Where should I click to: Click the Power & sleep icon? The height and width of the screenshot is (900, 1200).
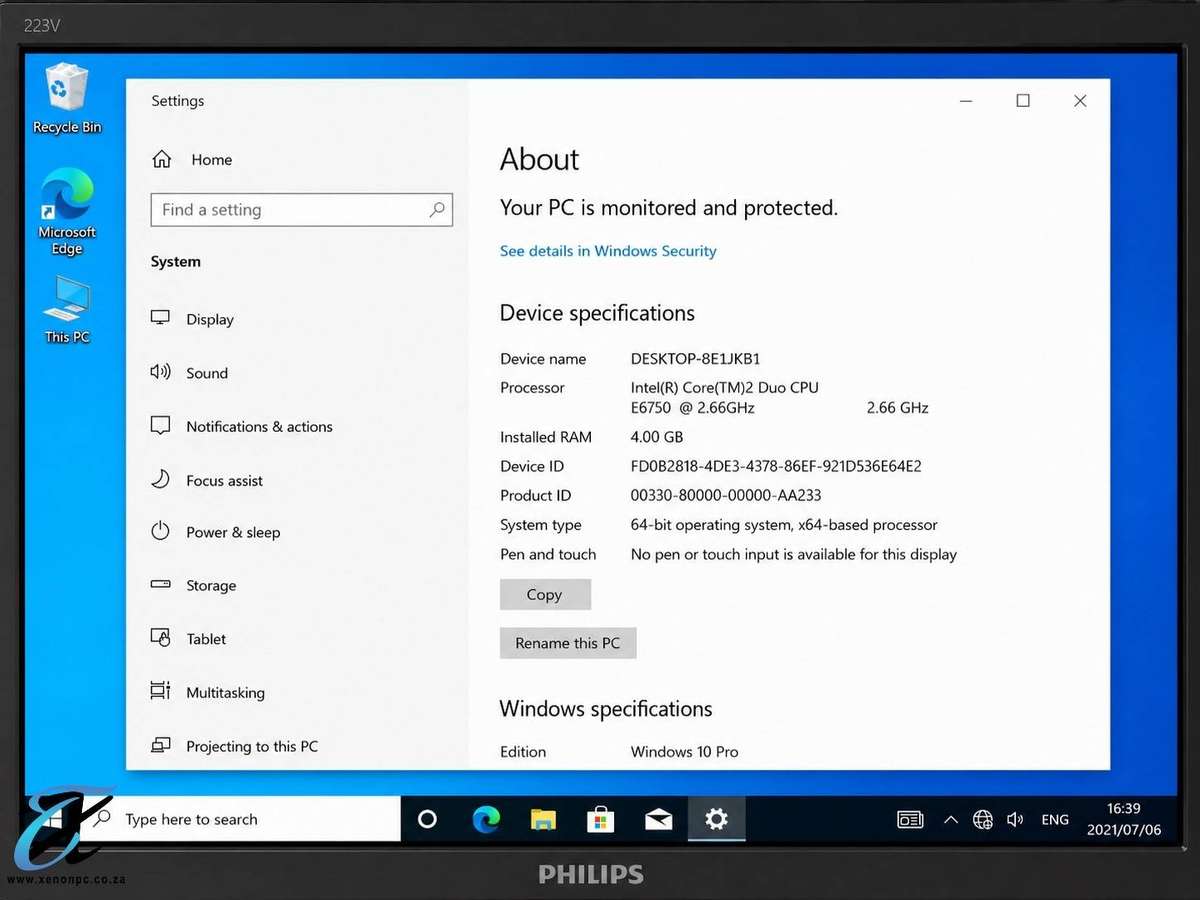pos(160,531)
